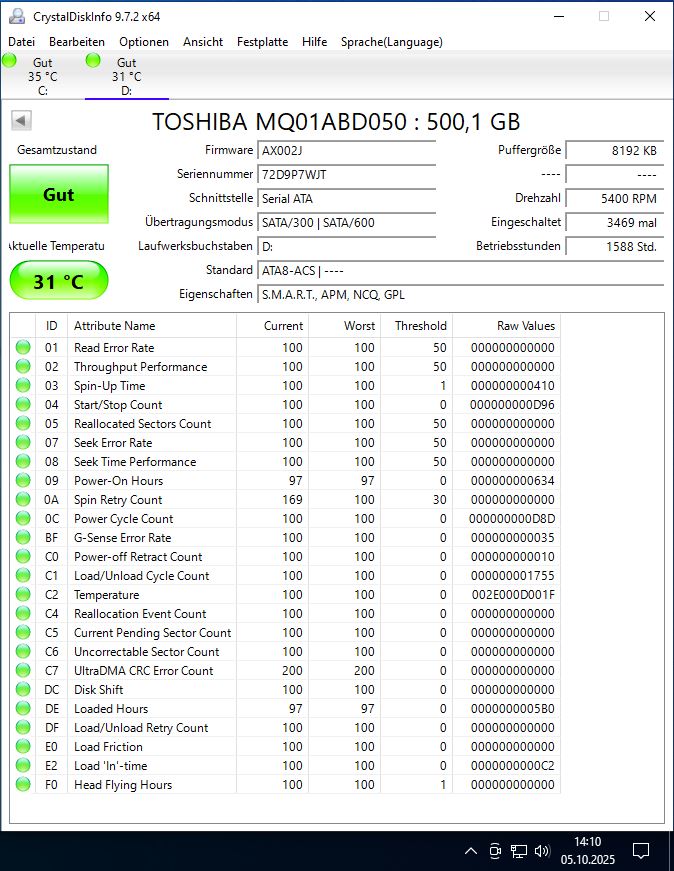Click the previous disk arrow button
The width and height of the screenshot is (674, 871).
click(x=21, y=120)
